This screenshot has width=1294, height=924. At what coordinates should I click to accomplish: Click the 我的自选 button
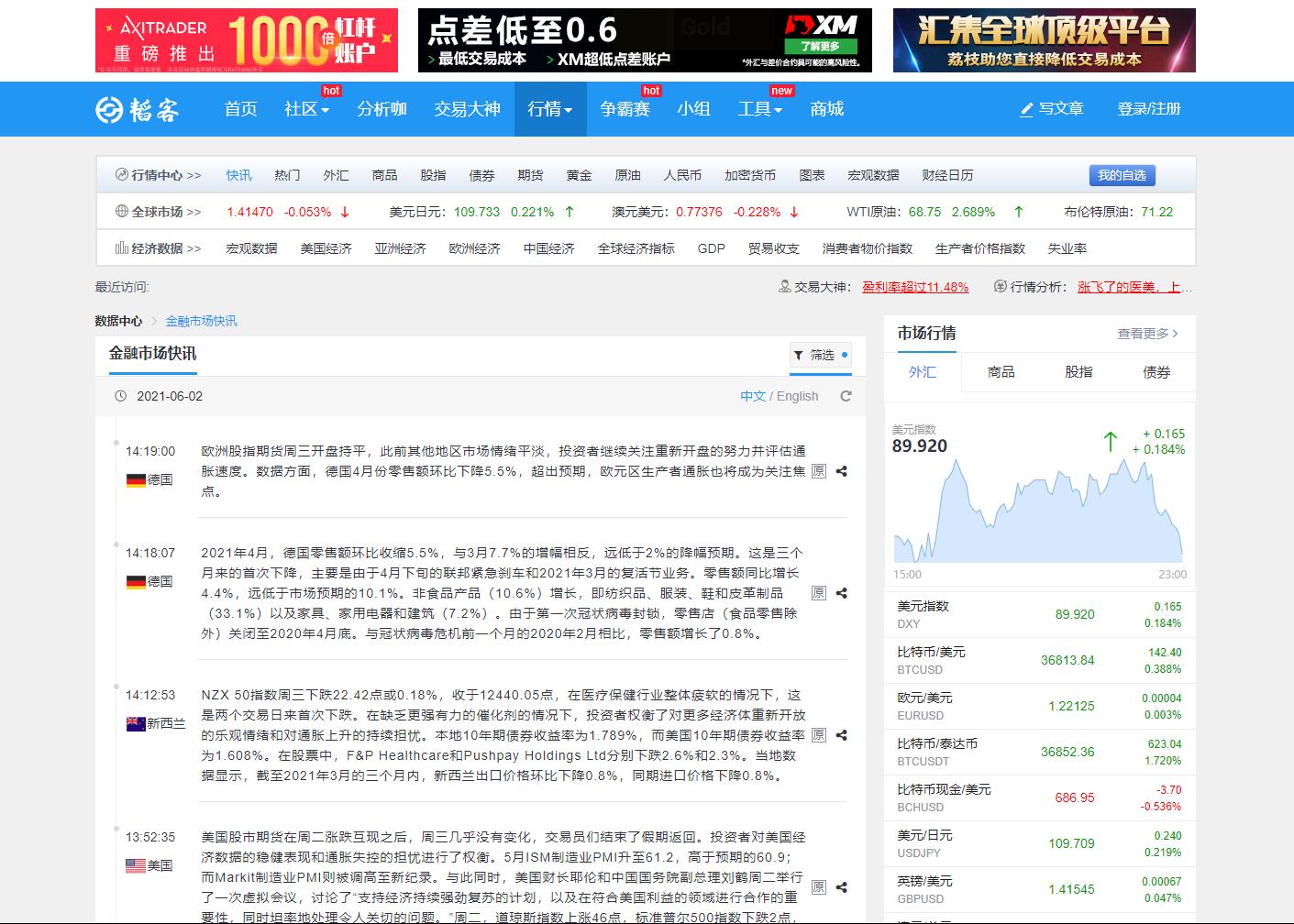tap(1122, 175)
